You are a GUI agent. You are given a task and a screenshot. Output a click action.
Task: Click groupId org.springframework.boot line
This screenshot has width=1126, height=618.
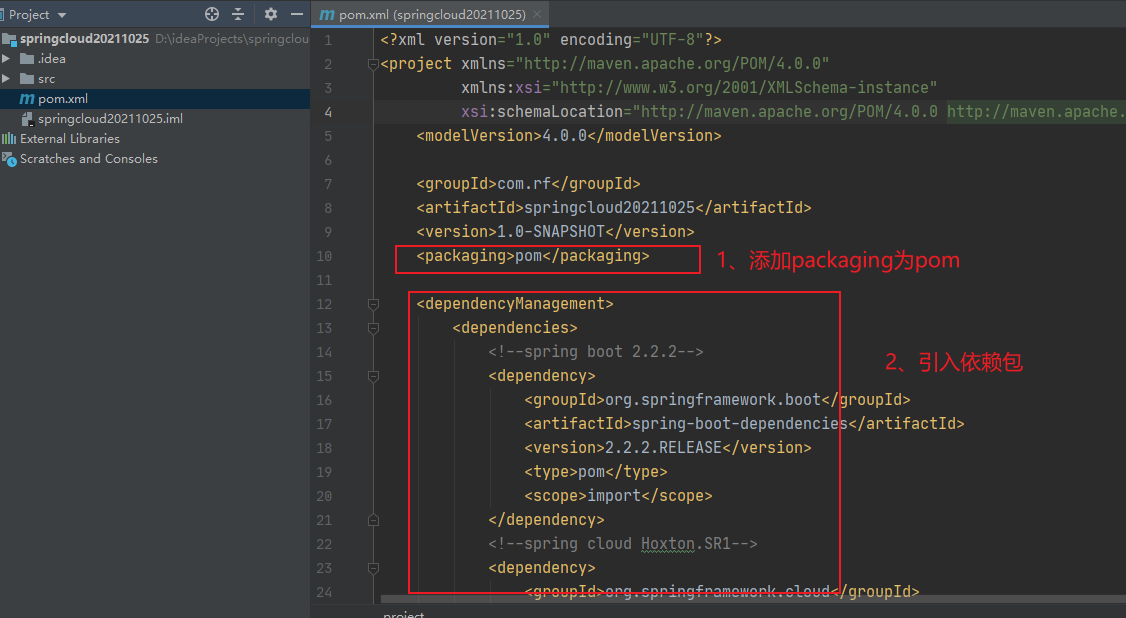pos(717,400)
